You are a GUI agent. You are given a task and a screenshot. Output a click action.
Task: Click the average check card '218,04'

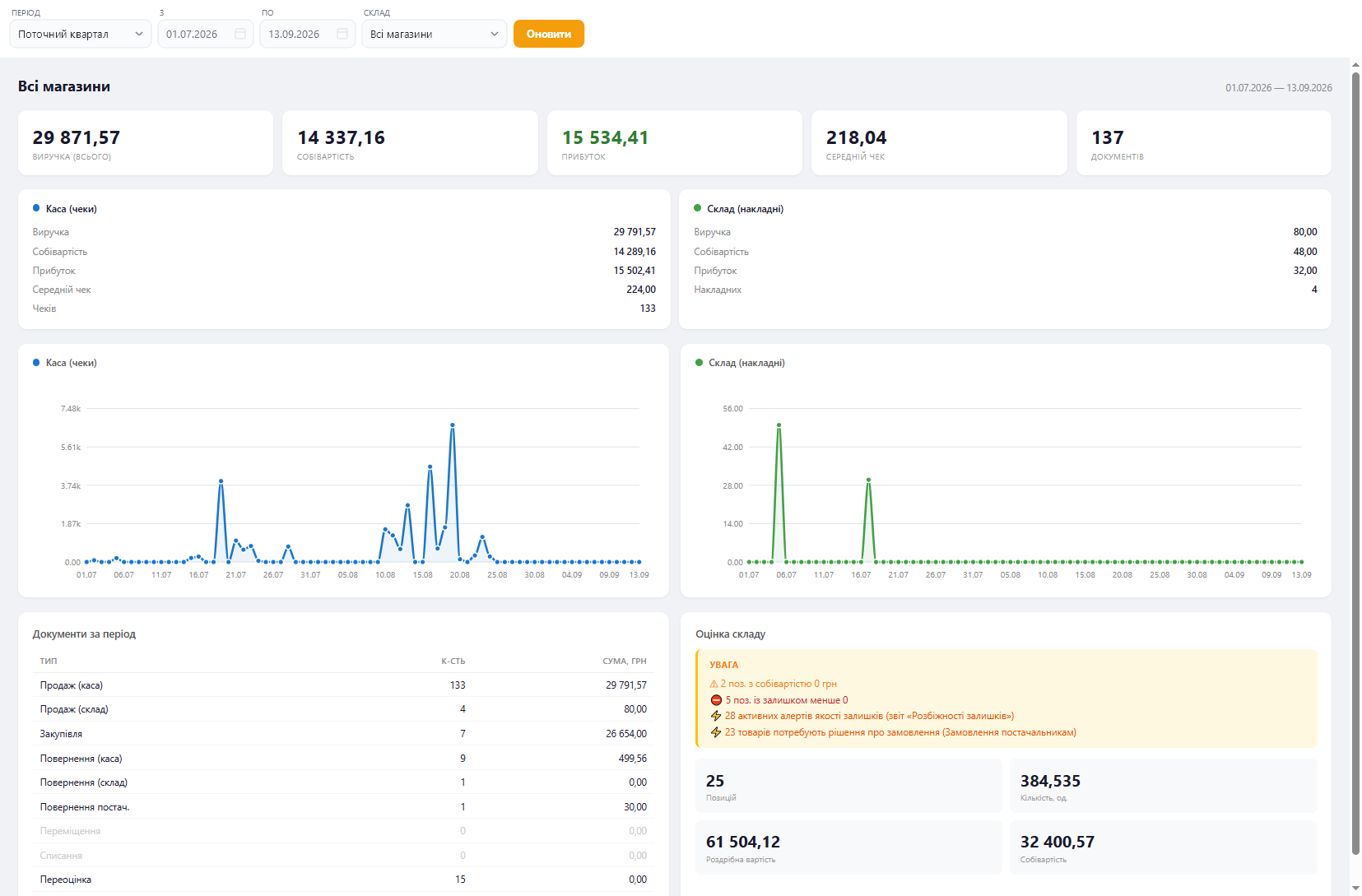coord(939,143)
